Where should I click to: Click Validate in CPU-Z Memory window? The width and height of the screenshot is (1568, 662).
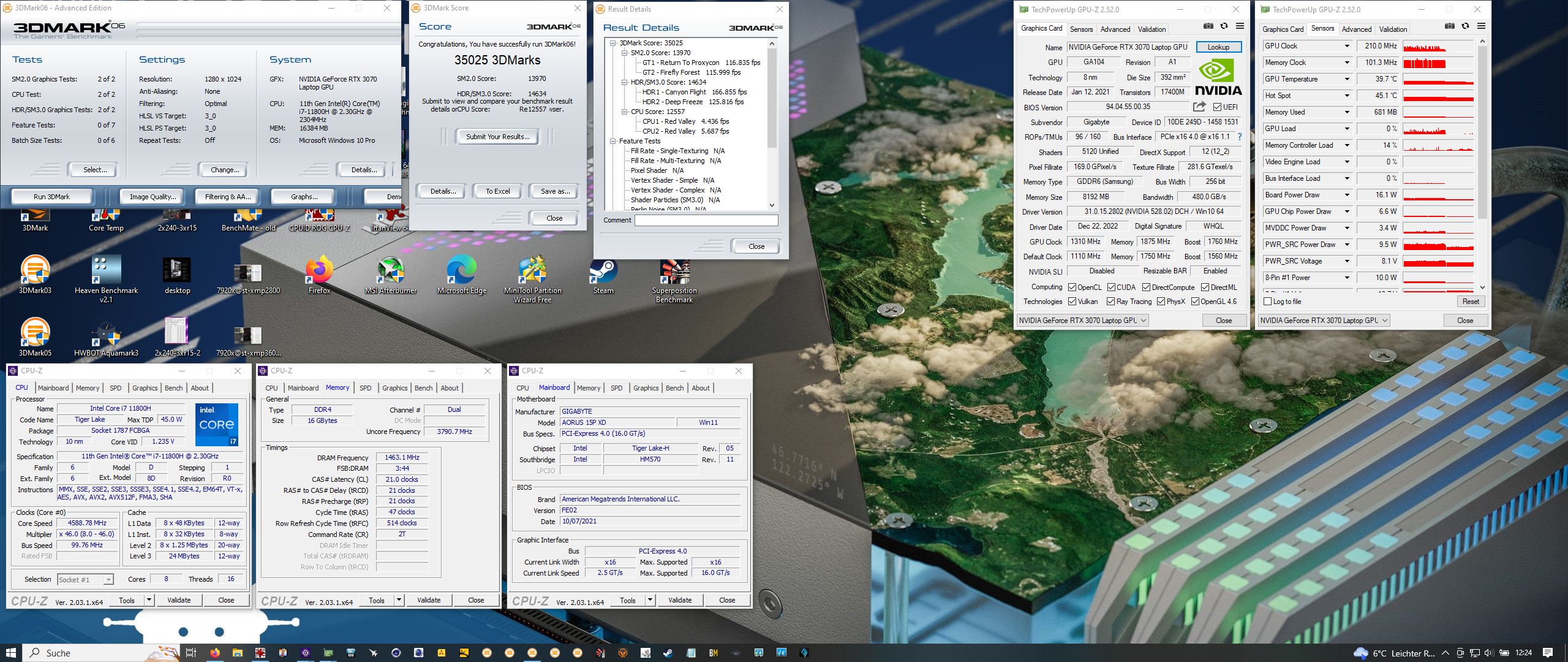pos(429,600)
